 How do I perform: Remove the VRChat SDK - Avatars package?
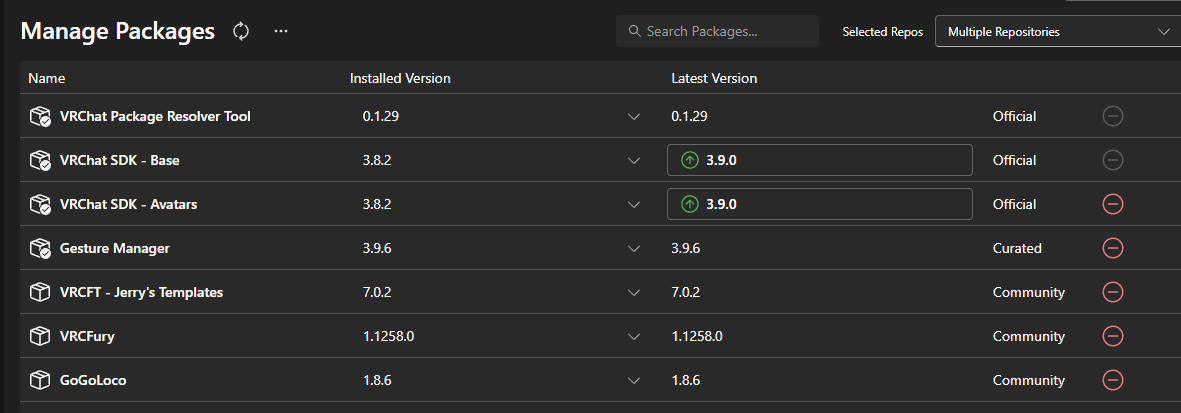[1112, 204]
